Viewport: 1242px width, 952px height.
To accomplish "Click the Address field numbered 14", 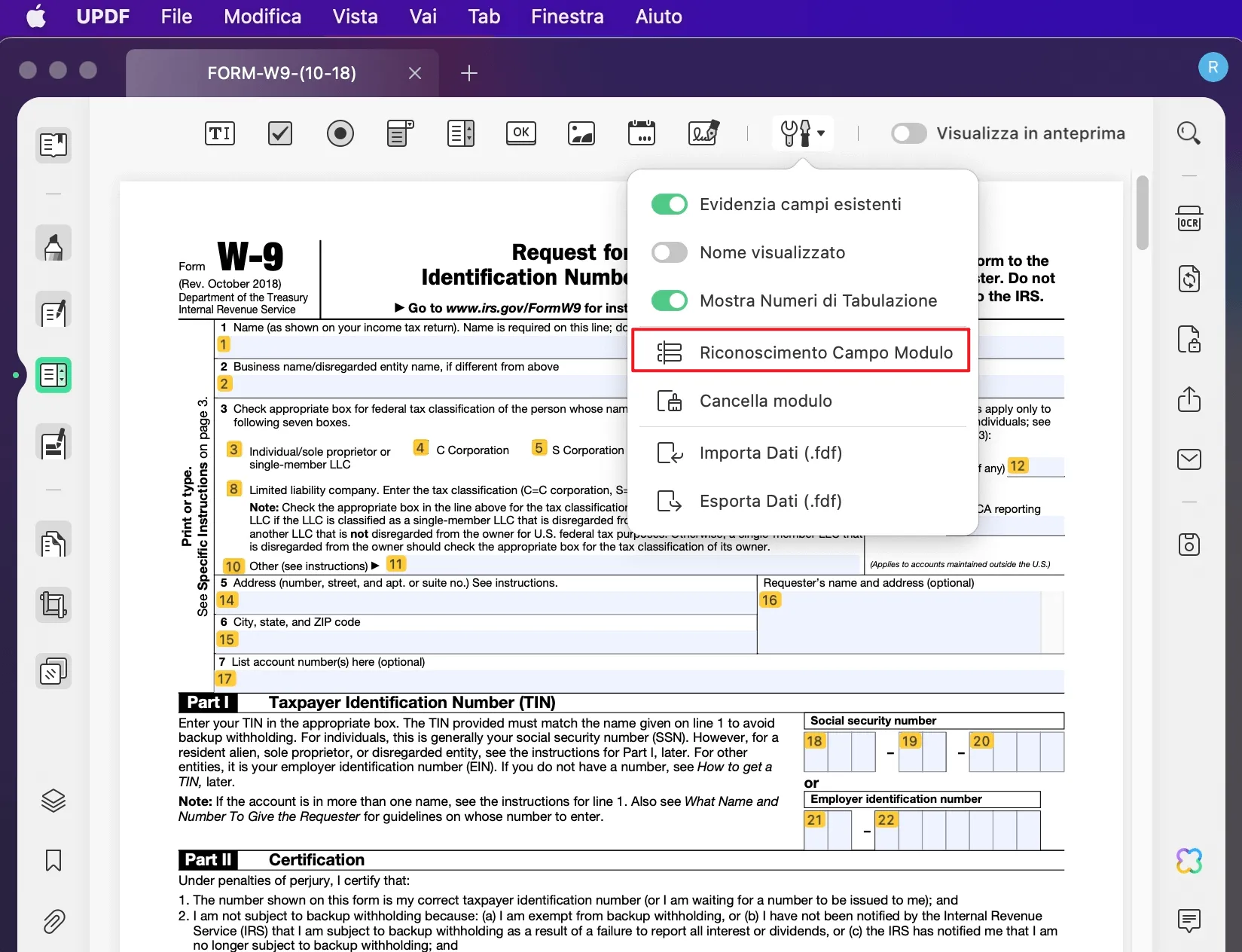I will click(x=486, y=601).
